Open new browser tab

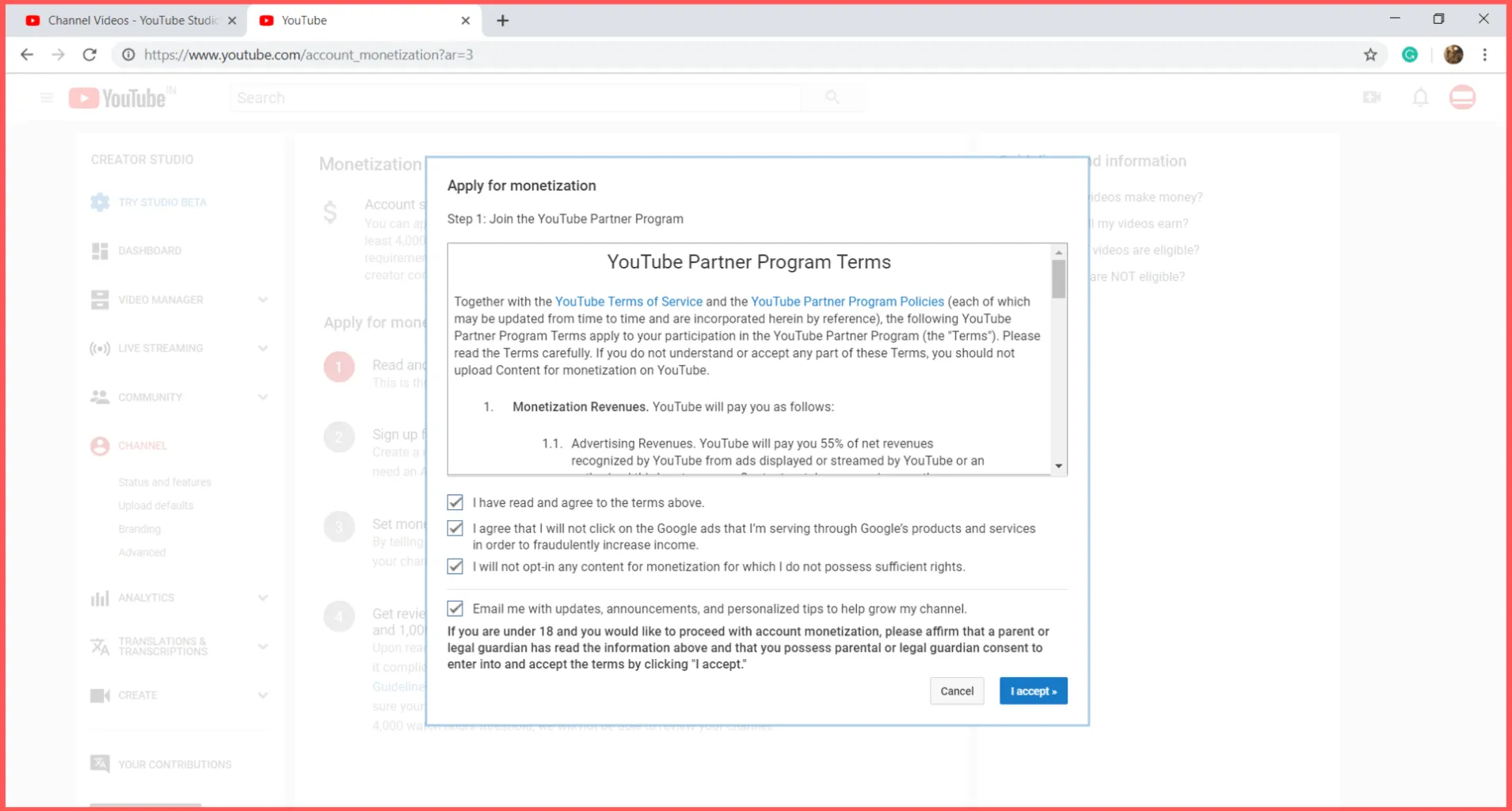click(x=502, y=21)
